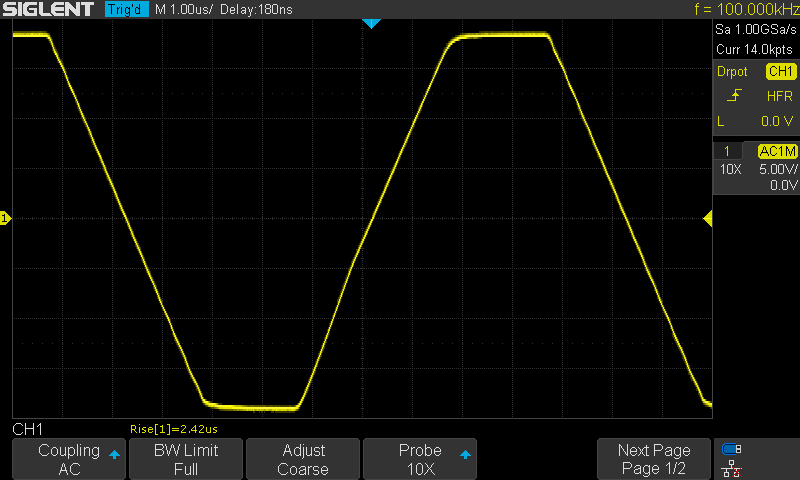This screenshot has height=480, width=800.
Task: Click the Sa 1.00GSa/s sample rate text
Action: (755, 30)
